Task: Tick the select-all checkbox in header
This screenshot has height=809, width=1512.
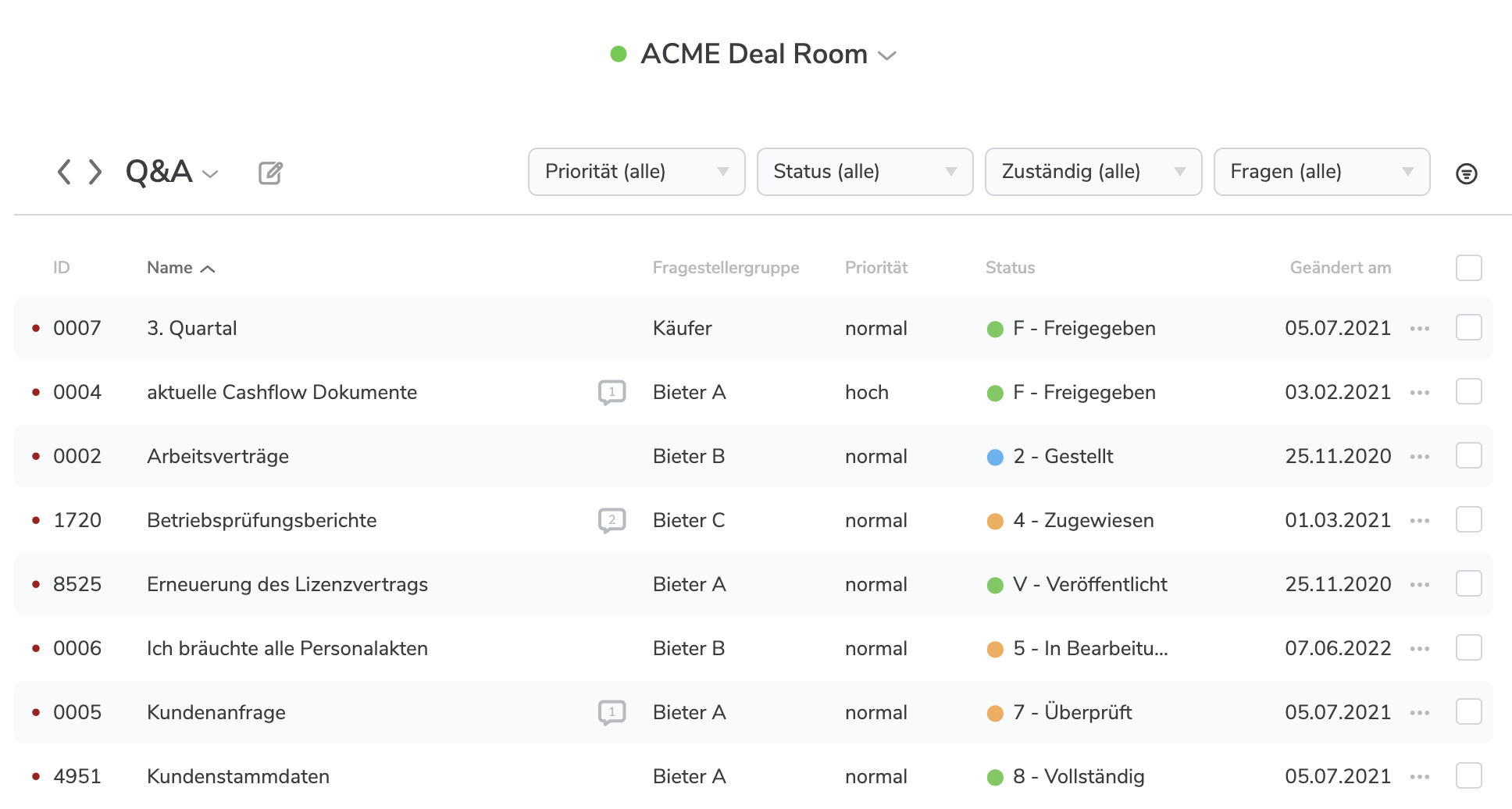Action: (1468, 268)
